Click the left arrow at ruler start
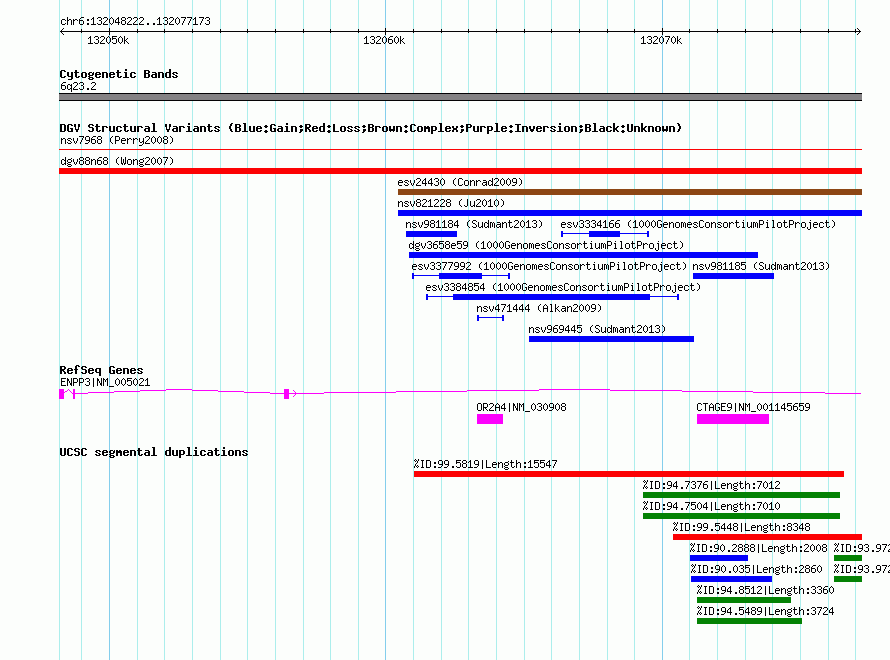890x660 pixels. tap(63, 31)
